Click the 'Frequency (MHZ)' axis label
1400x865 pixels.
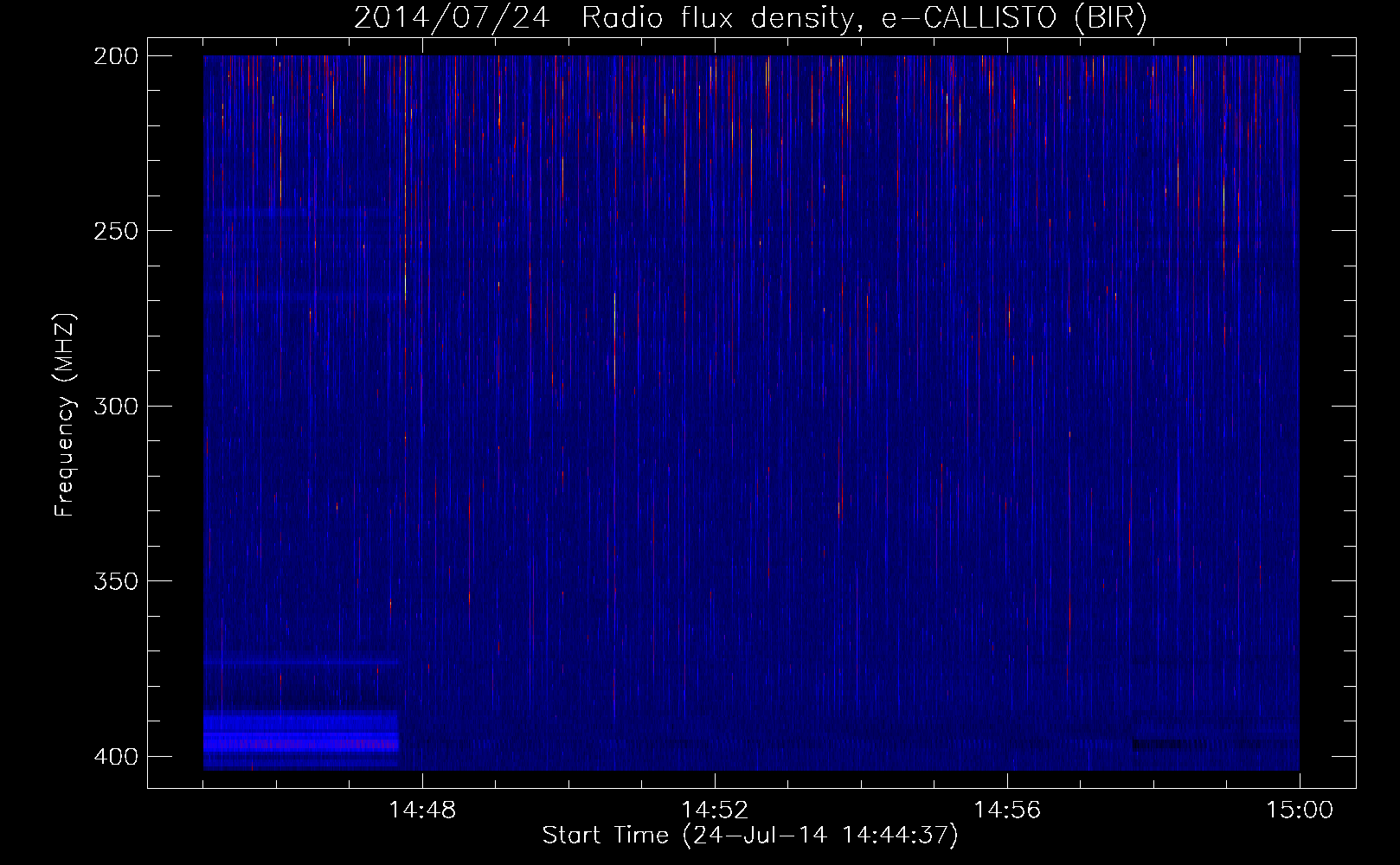point(65,415)
